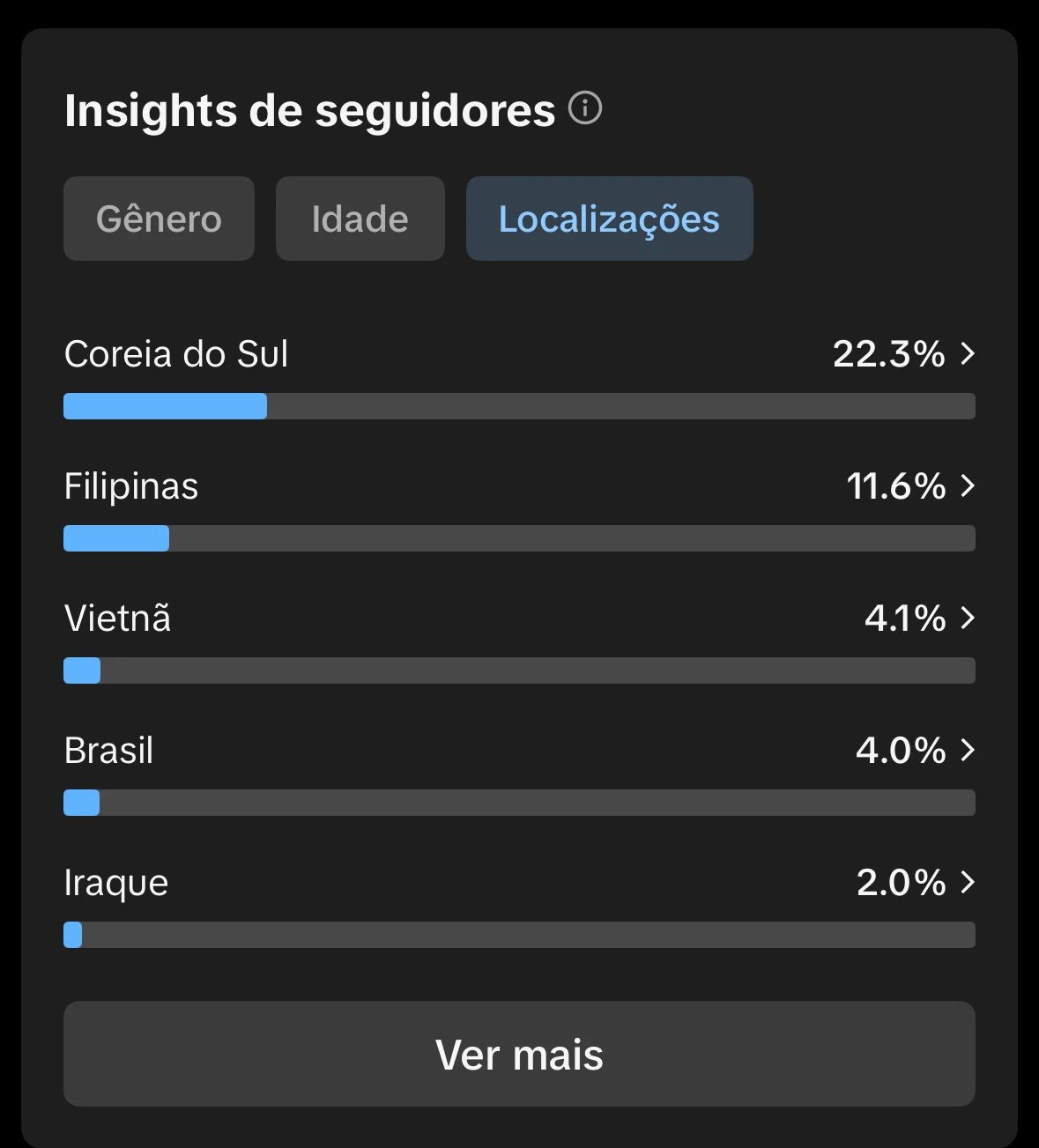Click the Iraque progress bar

point(519,935)
